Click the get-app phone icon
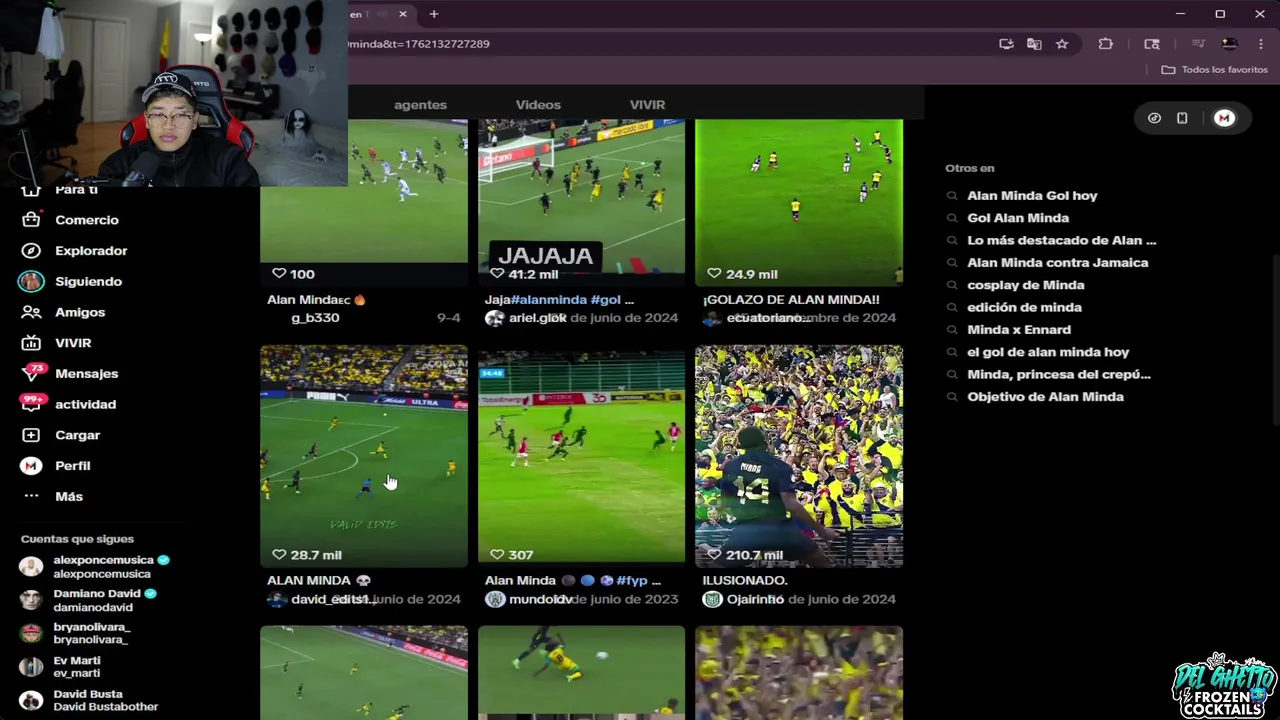The width and height of the screenshot is (1280, 720). point(1182,118)
